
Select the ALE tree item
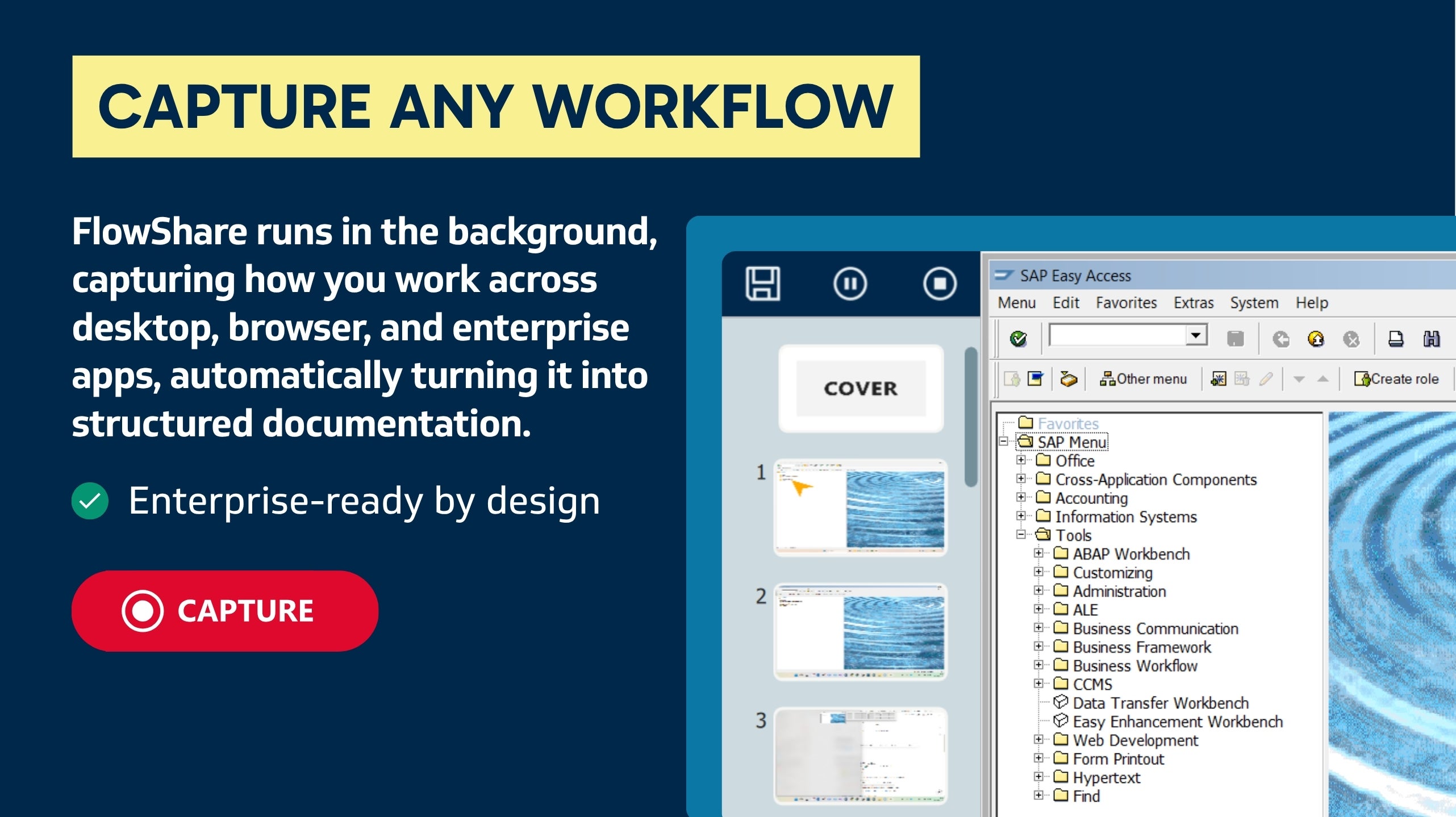[1085, 610]
